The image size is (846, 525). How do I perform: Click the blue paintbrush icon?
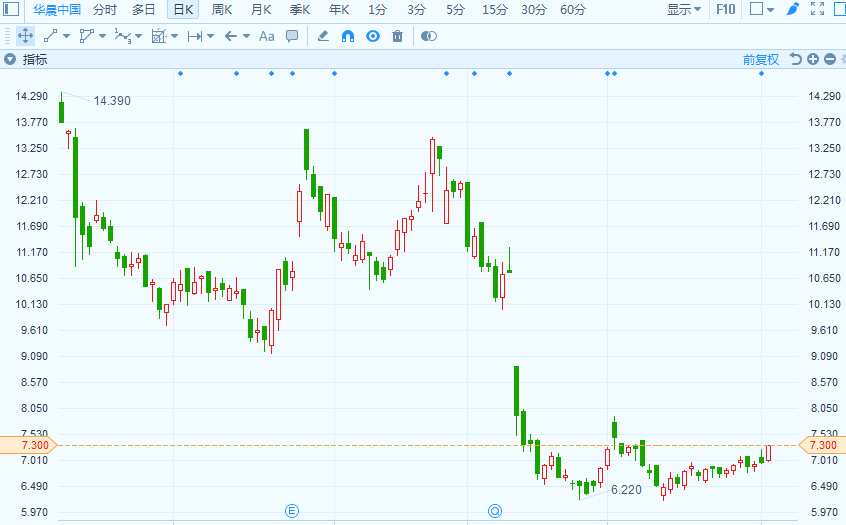pos(792,9)
